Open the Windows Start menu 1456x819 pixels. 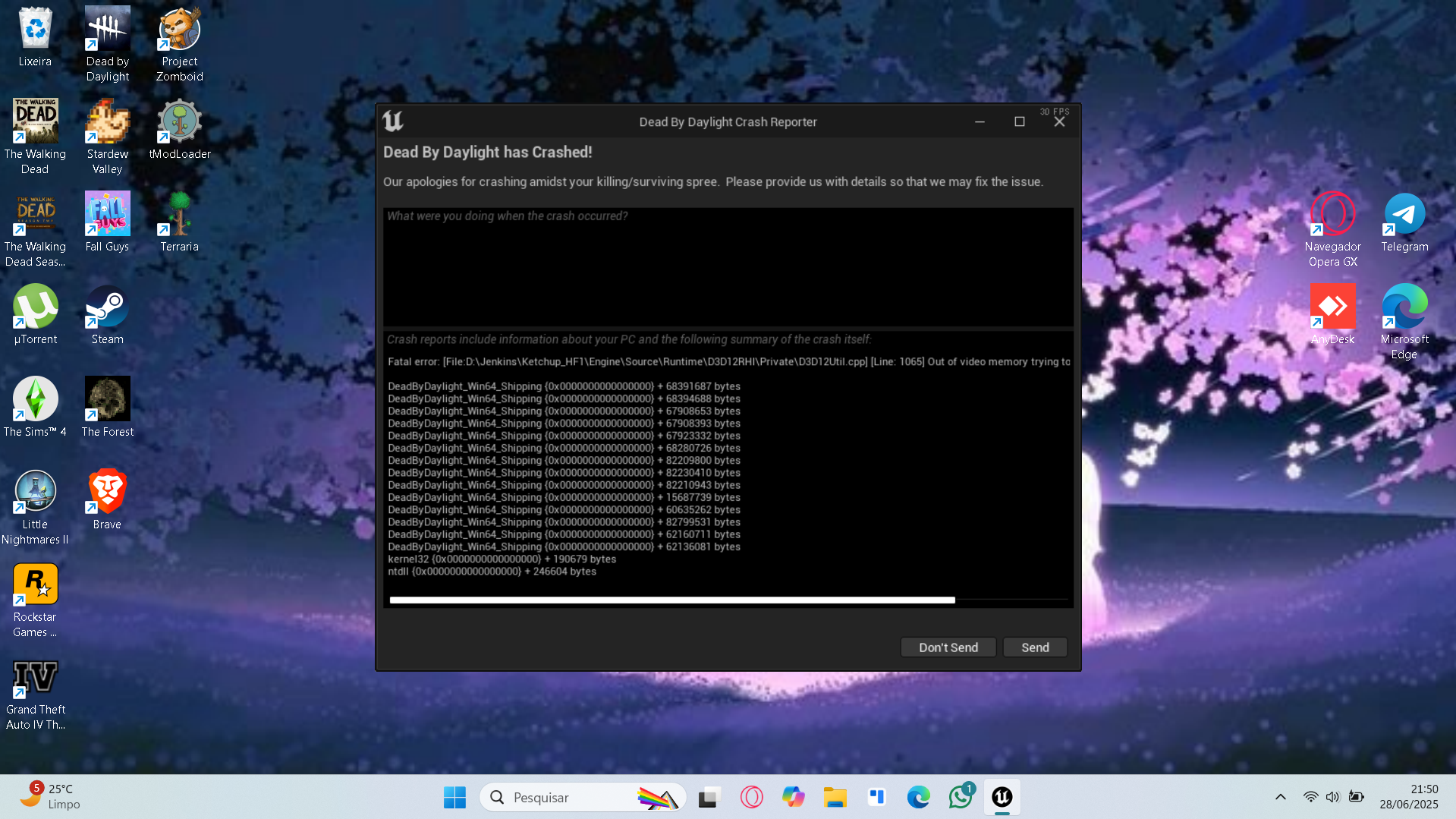point(454,797)
